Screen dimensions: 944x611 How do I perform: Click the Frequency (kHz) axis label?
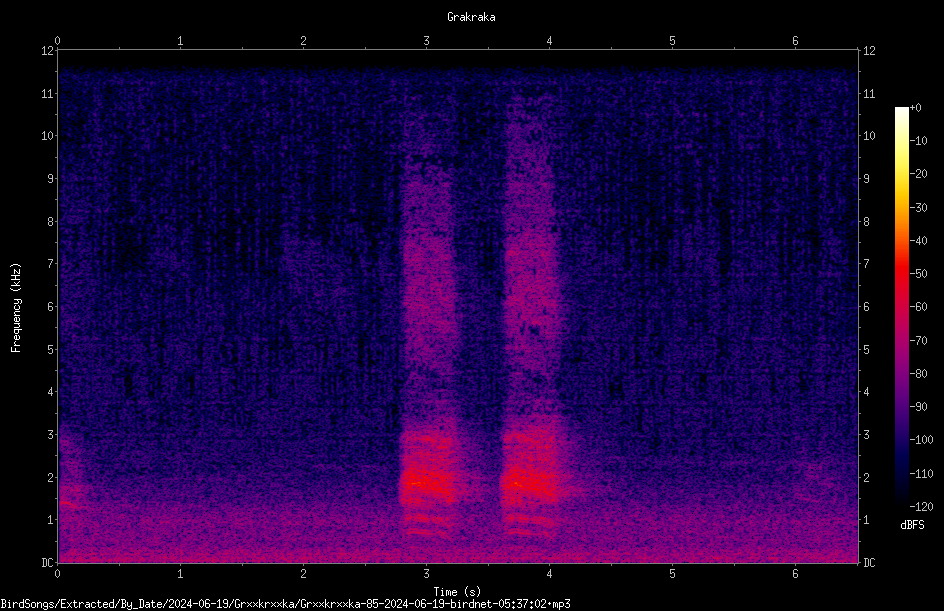tap(16, 307)
